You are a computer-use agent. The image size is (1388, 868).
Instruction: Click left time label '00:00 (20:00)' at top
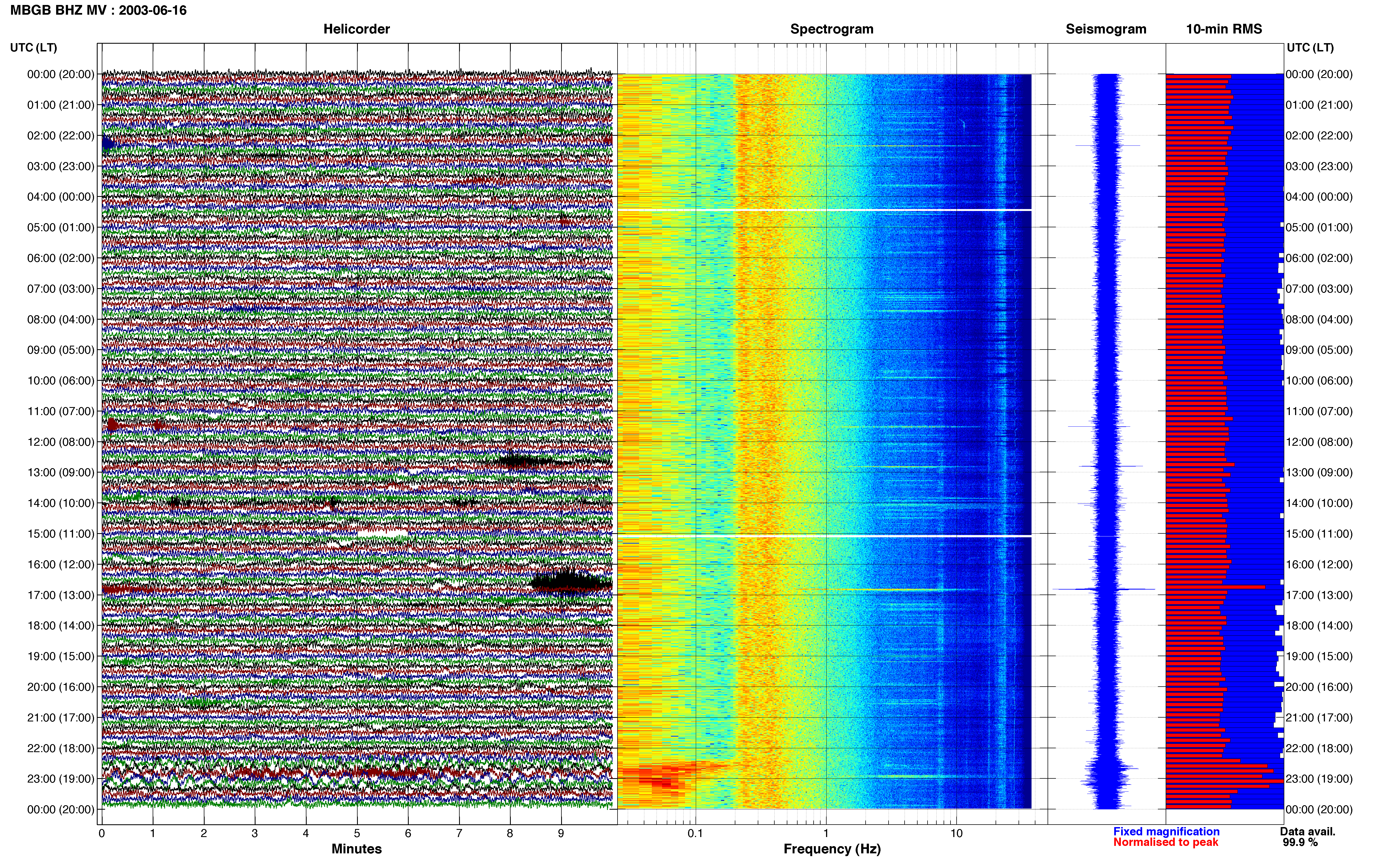click(x=61, y=74)
